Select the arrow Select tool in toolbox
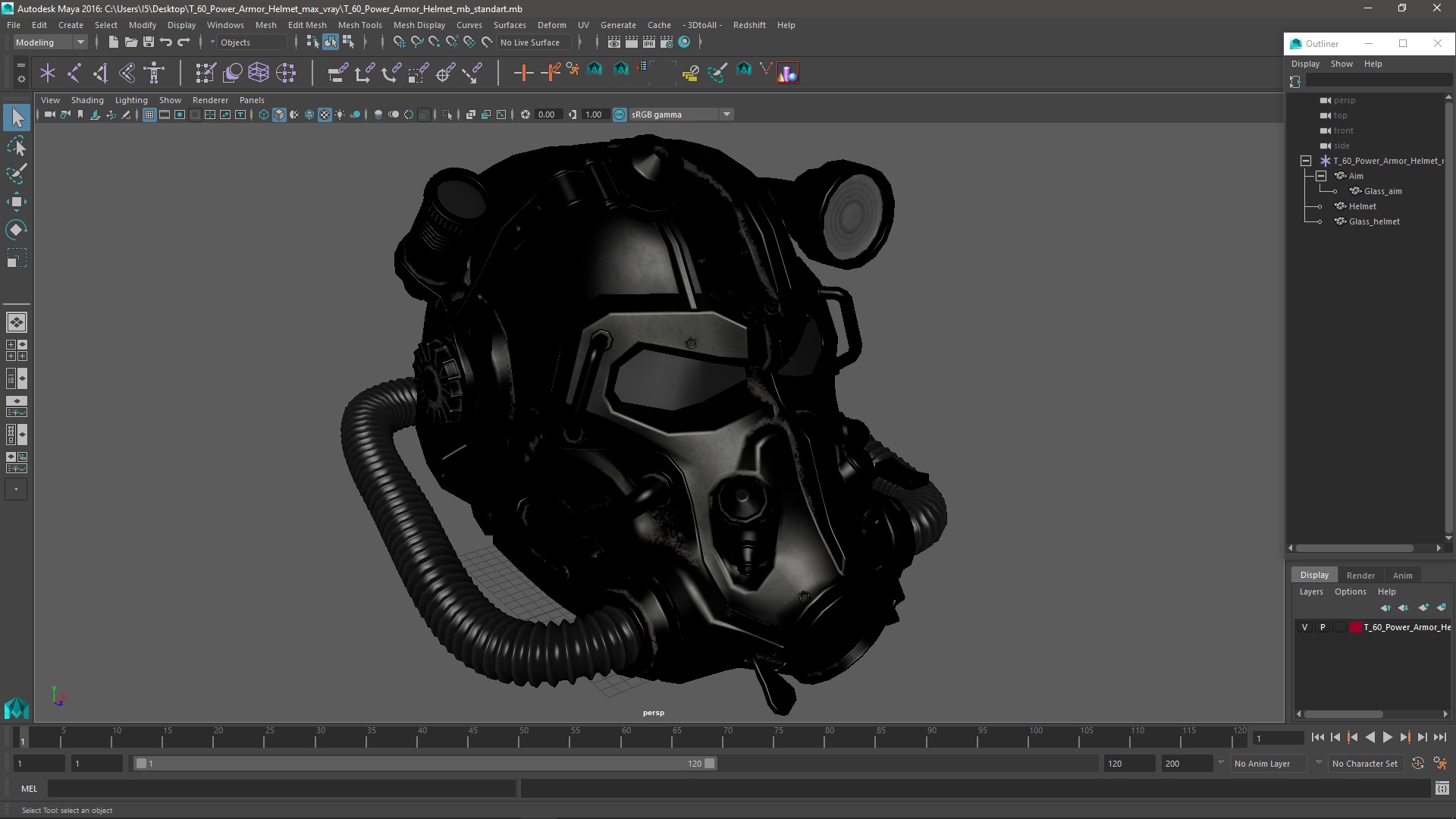 (17, 118)
